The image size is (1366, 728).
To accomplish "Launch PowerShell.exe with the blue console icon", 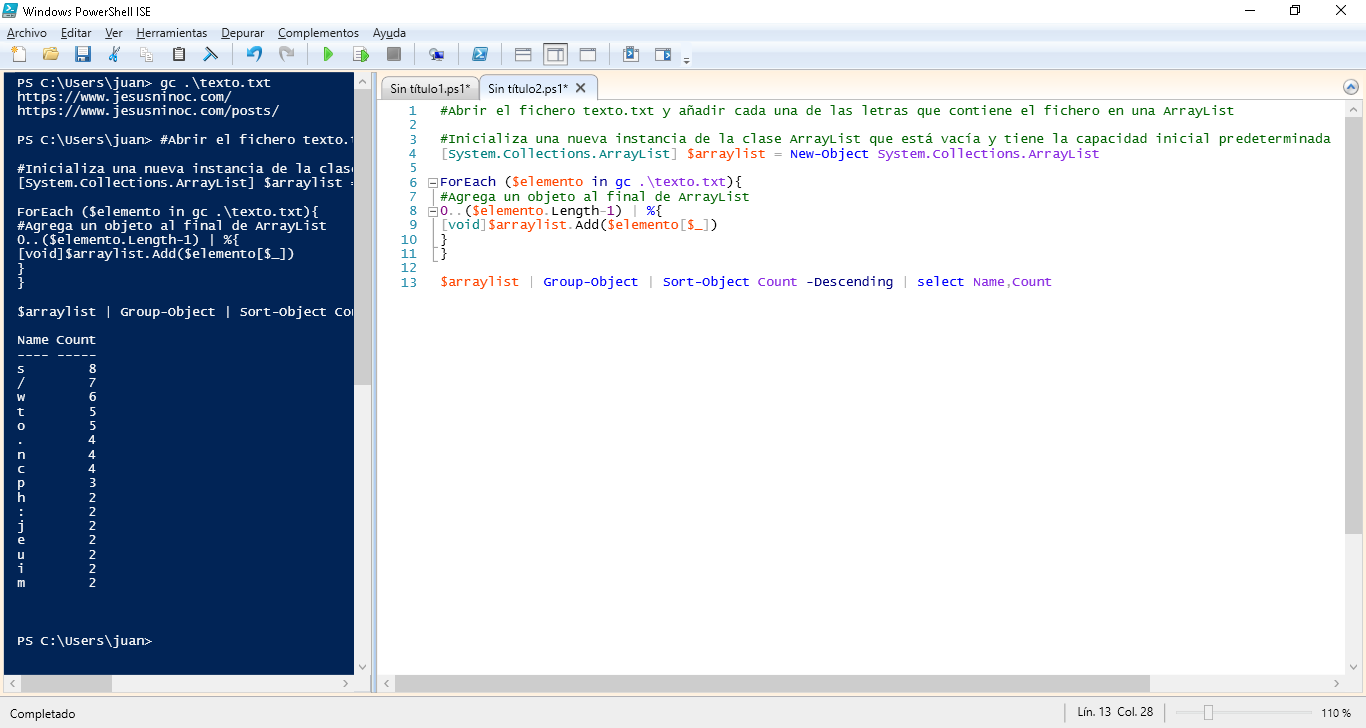I will 480,54.
